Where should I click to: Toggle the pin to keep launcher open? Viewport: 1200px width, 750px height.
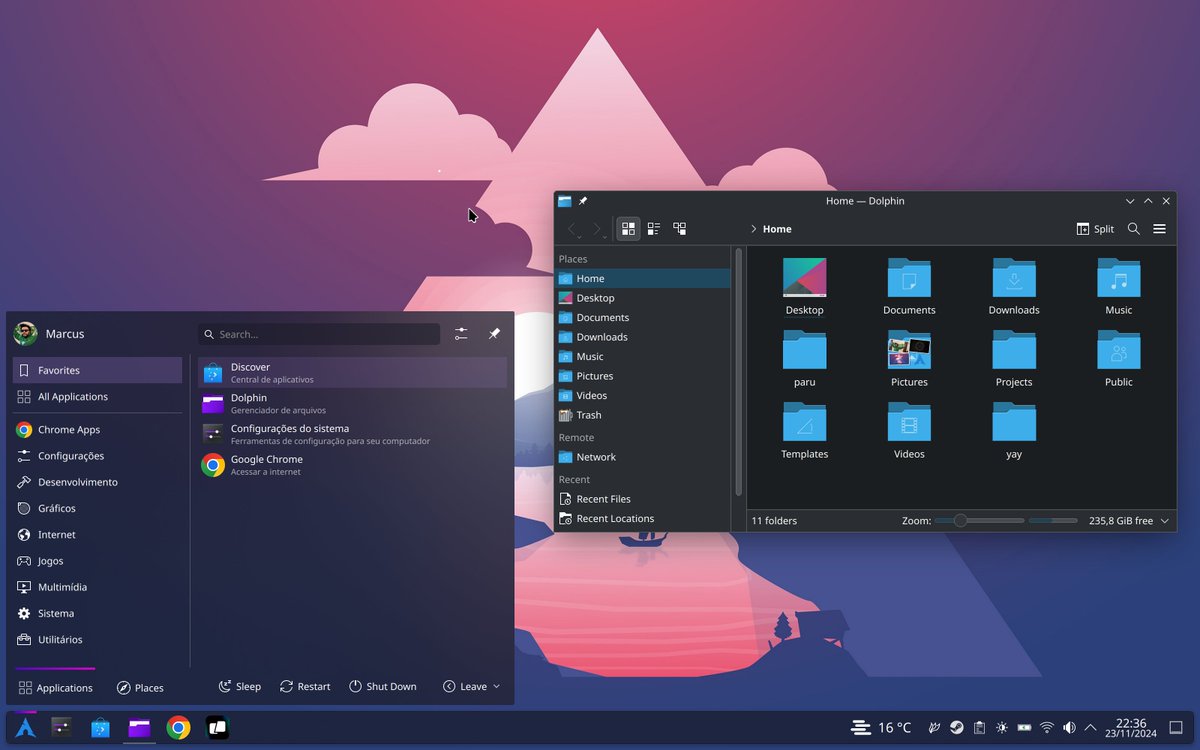pyautogui.click(x=494, y=334)
